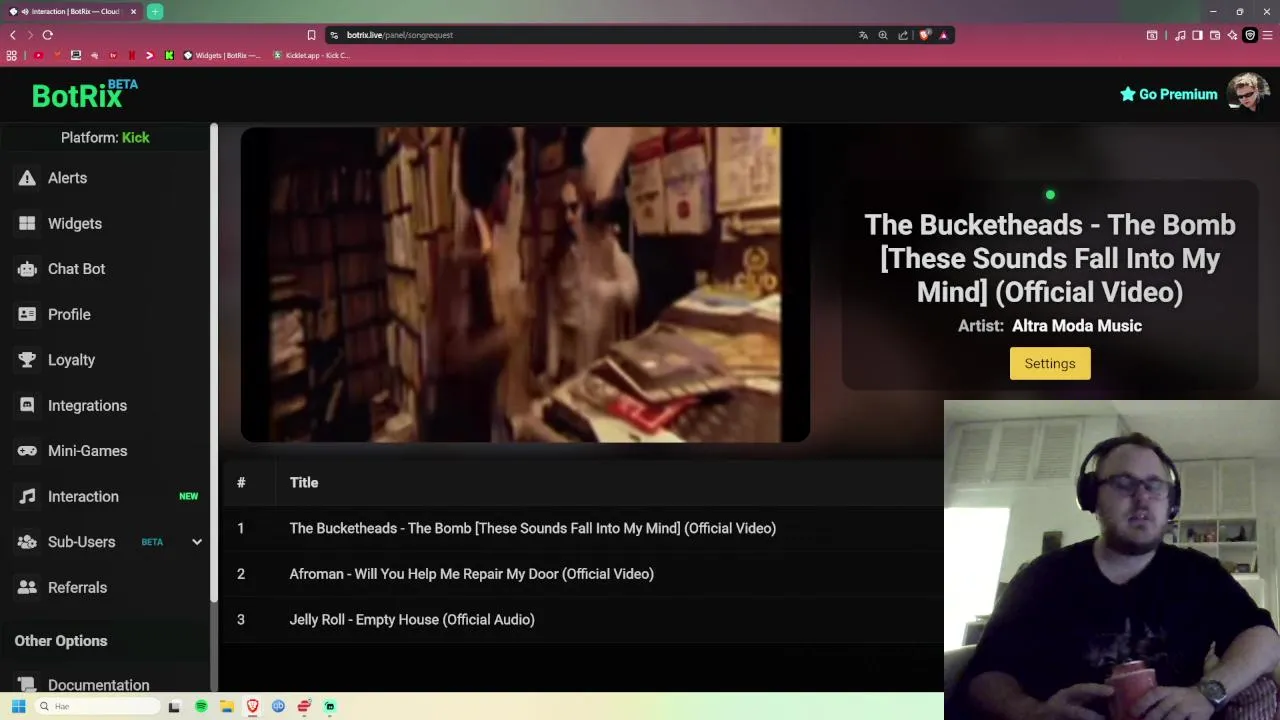
Task: Open song request Settings button
Action: click(x=1050, y=363)
